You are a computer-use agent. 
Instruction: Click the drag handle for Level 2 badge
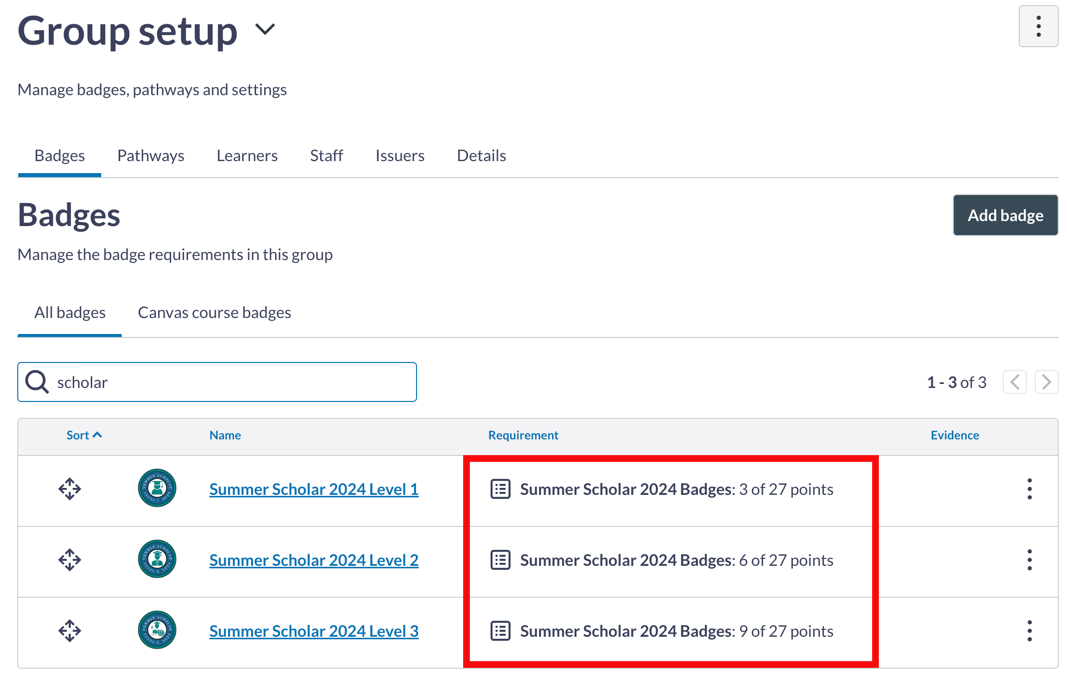point(69,560)
